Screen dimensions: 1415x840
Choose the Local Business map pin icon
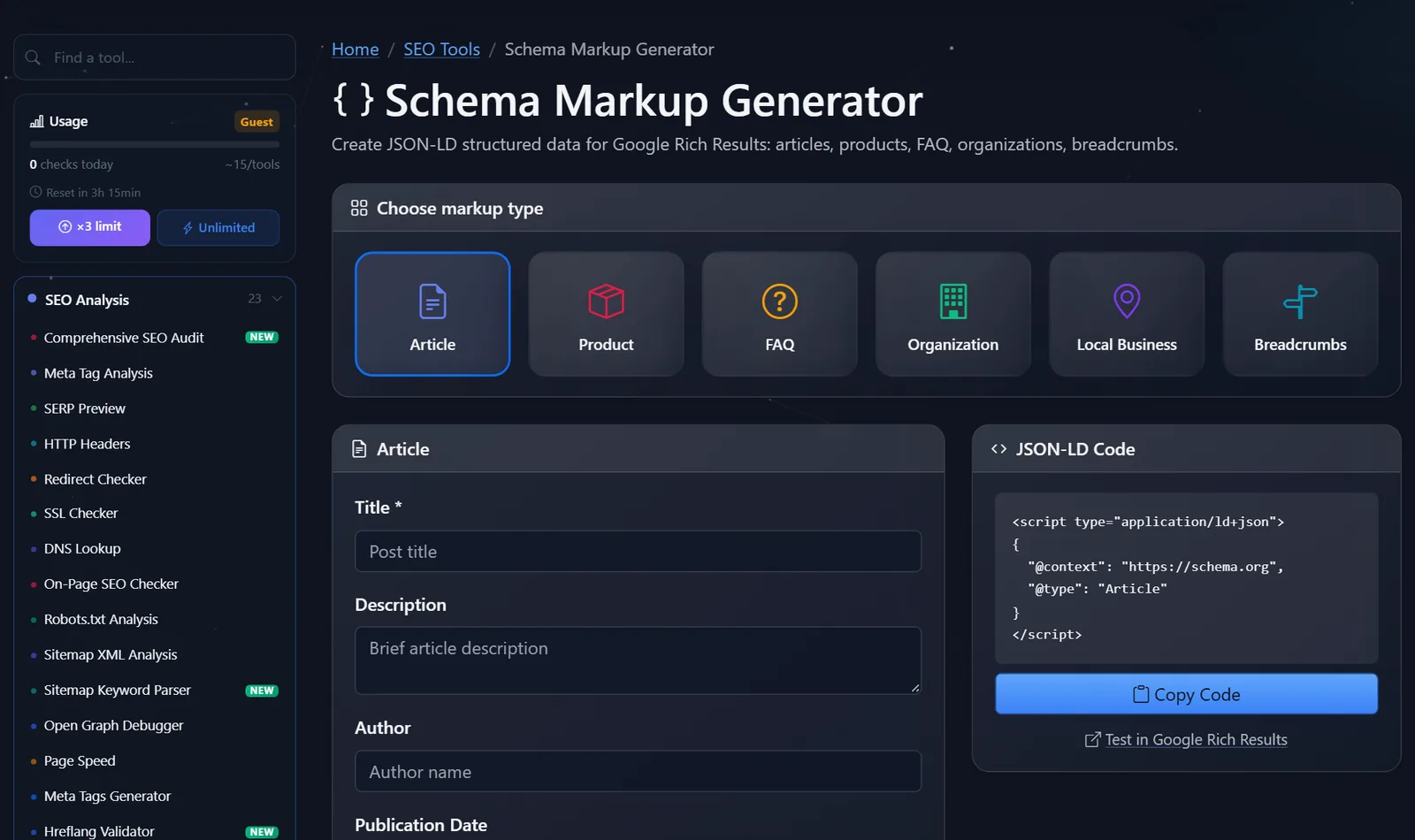1127,302
